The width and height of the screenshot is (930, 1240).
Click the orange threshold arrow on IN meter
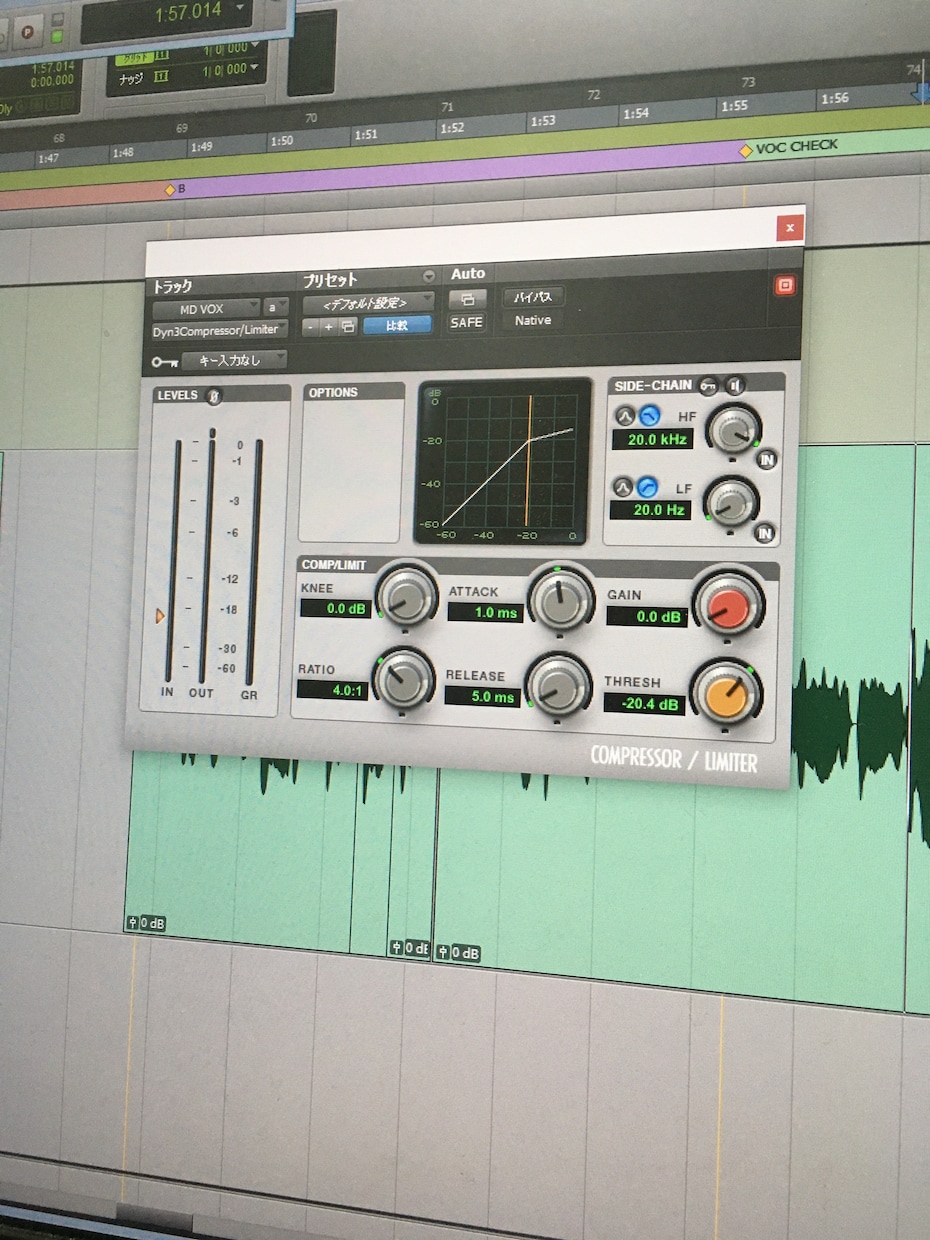coord(160,616)
